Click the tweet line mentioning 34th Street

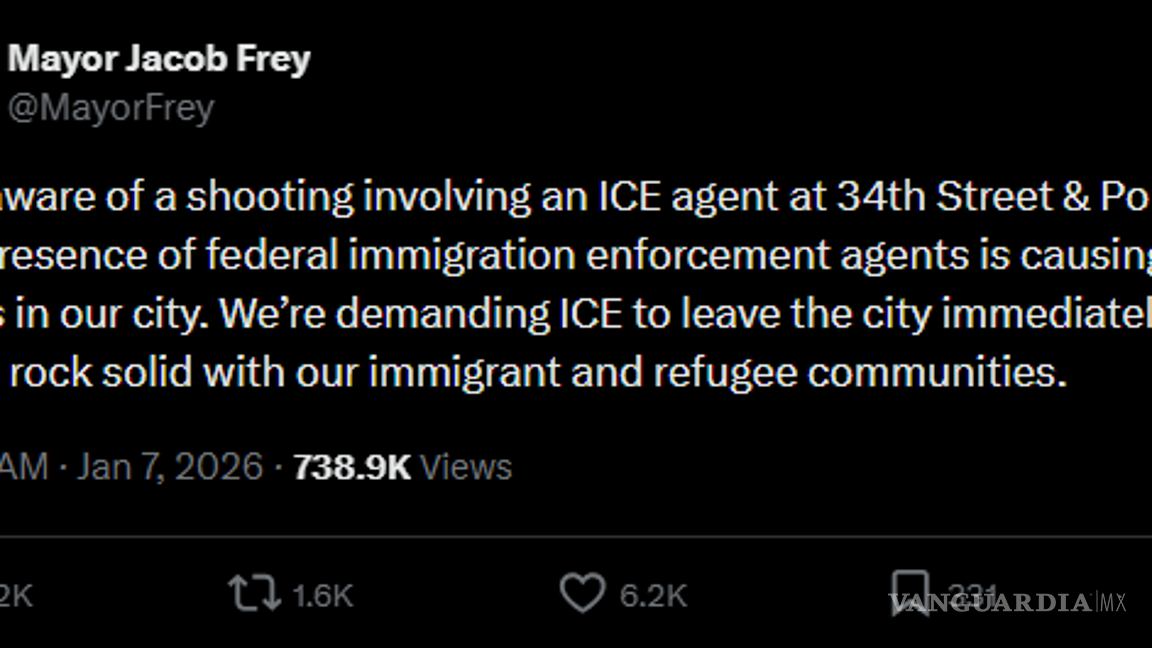point(575,197)
